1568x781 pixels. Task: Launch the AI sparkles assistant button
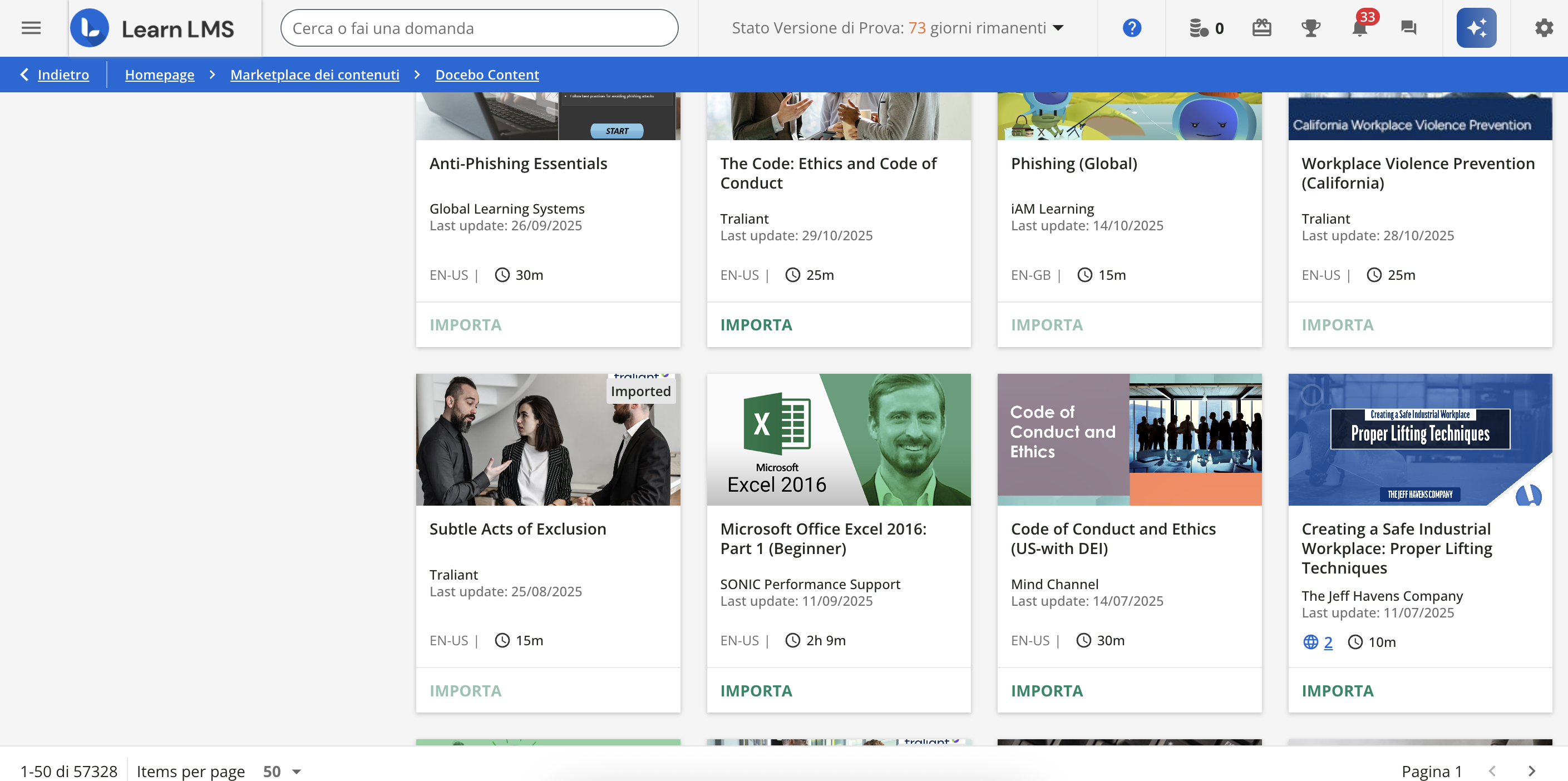[x=1476, y=28]
